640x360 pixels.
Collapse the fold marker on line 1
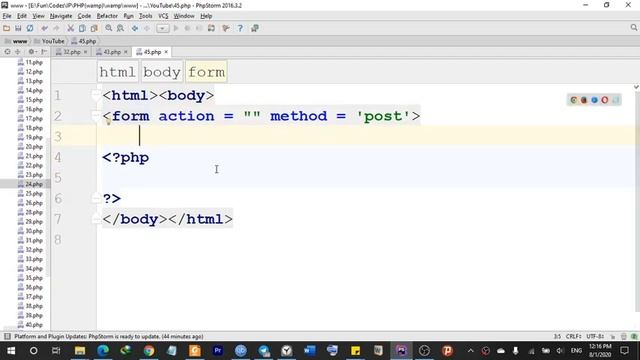pos(96,95)
